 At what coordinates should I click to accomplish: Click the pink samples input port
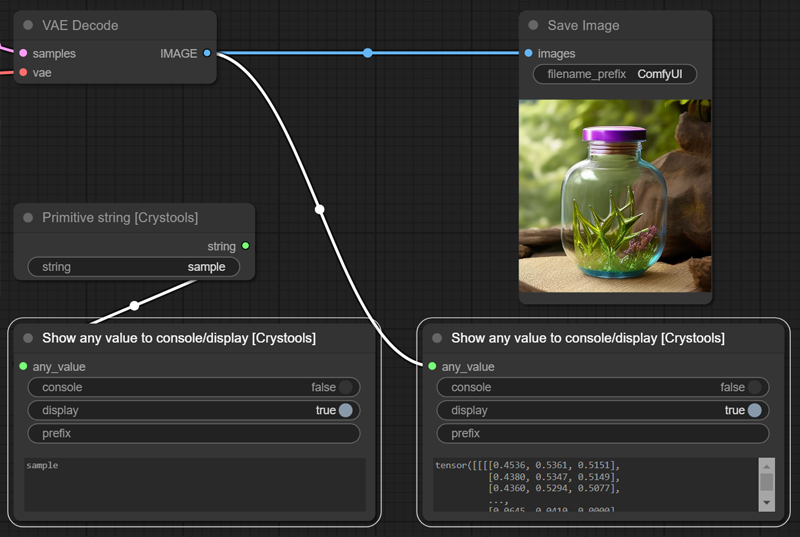[x=23, y=53]
